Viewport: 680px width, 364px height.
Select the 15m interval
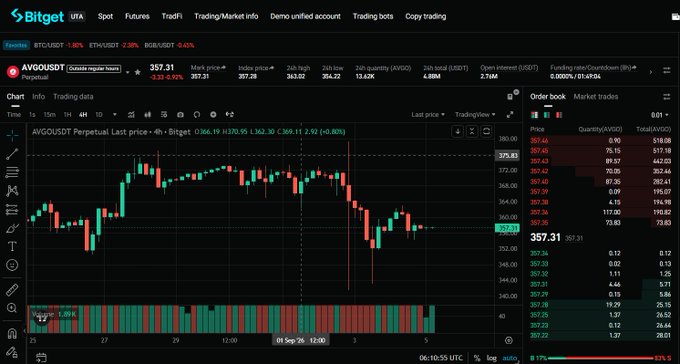(x=49, y=115)
